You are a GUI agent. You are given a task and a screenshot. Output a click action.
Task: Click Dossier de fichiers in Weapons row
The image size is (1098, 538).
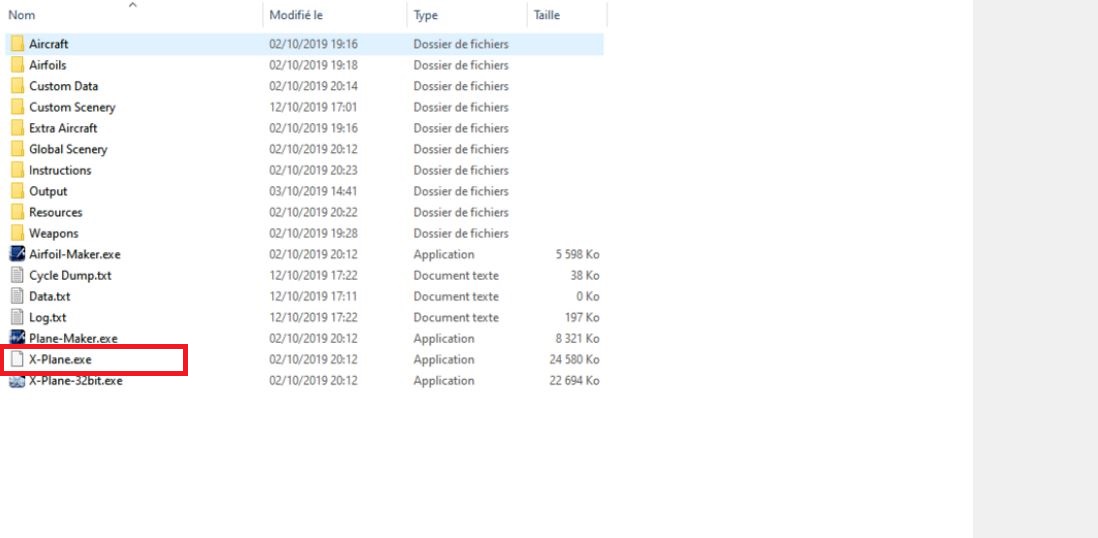(461, 233)
